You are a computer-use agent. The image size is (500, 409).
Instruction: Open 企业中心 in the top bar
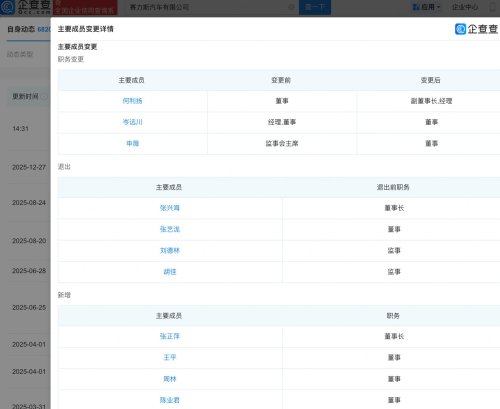pyautogui.click(x=465, y=7)
